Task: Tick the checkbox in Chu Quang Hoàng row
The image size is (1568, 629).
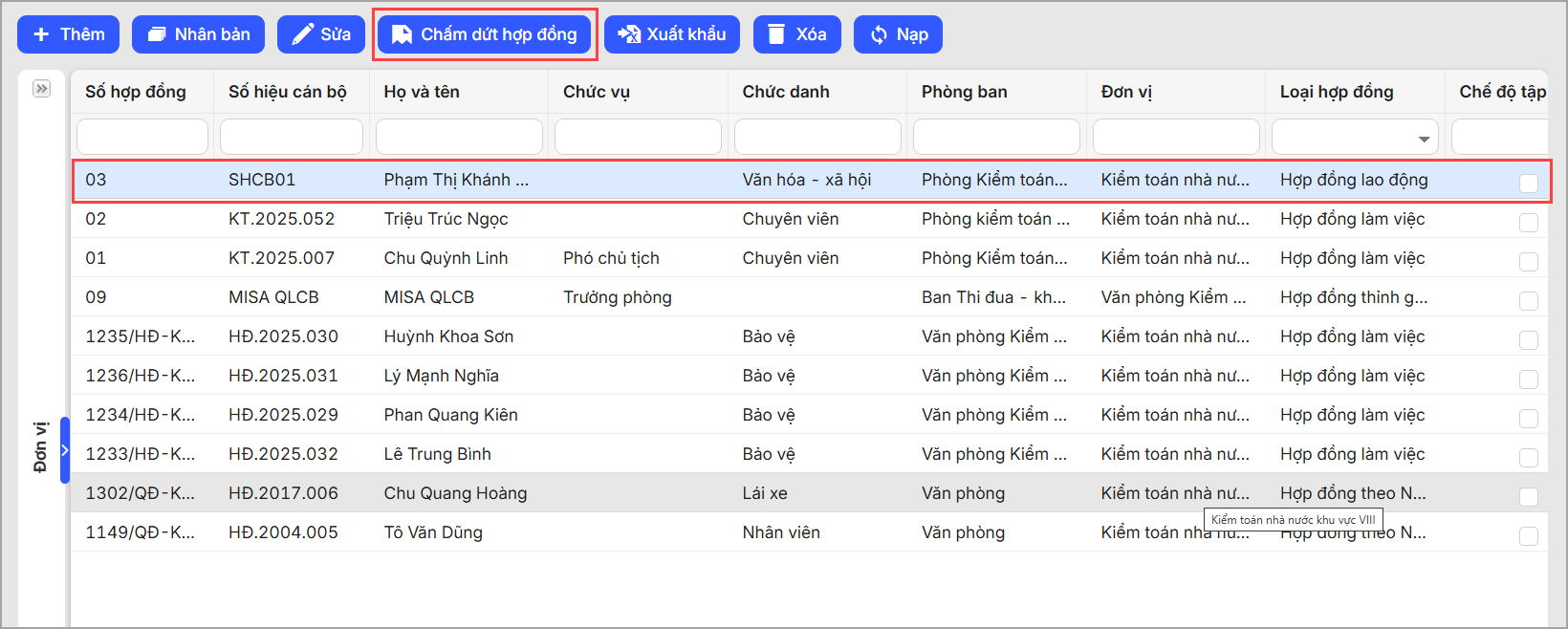Action: [x=1528, y=496]
